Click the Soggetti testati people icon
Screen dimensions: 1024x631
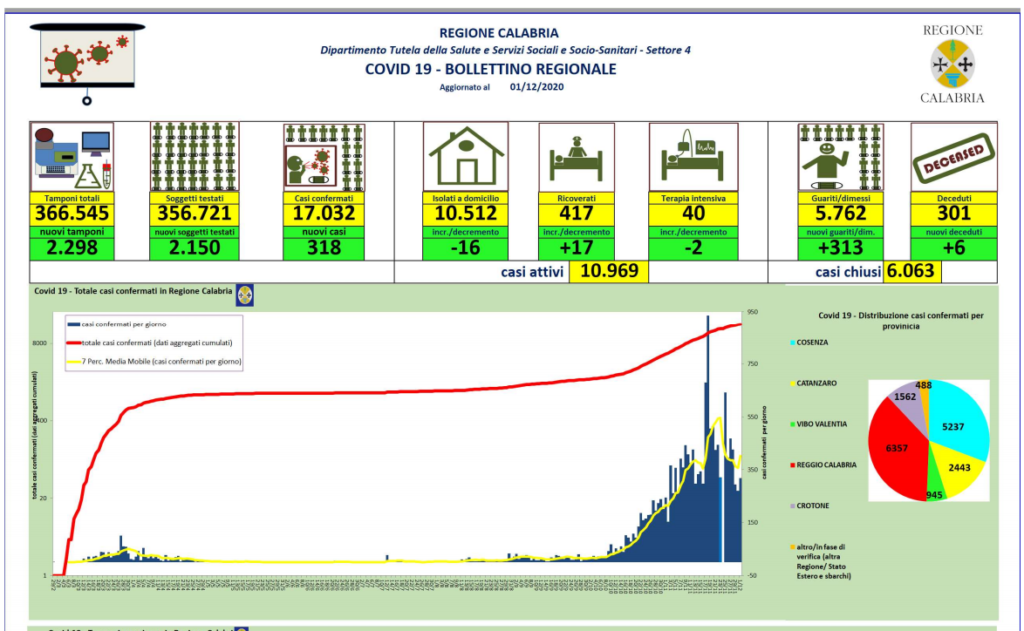click(194, 156)
